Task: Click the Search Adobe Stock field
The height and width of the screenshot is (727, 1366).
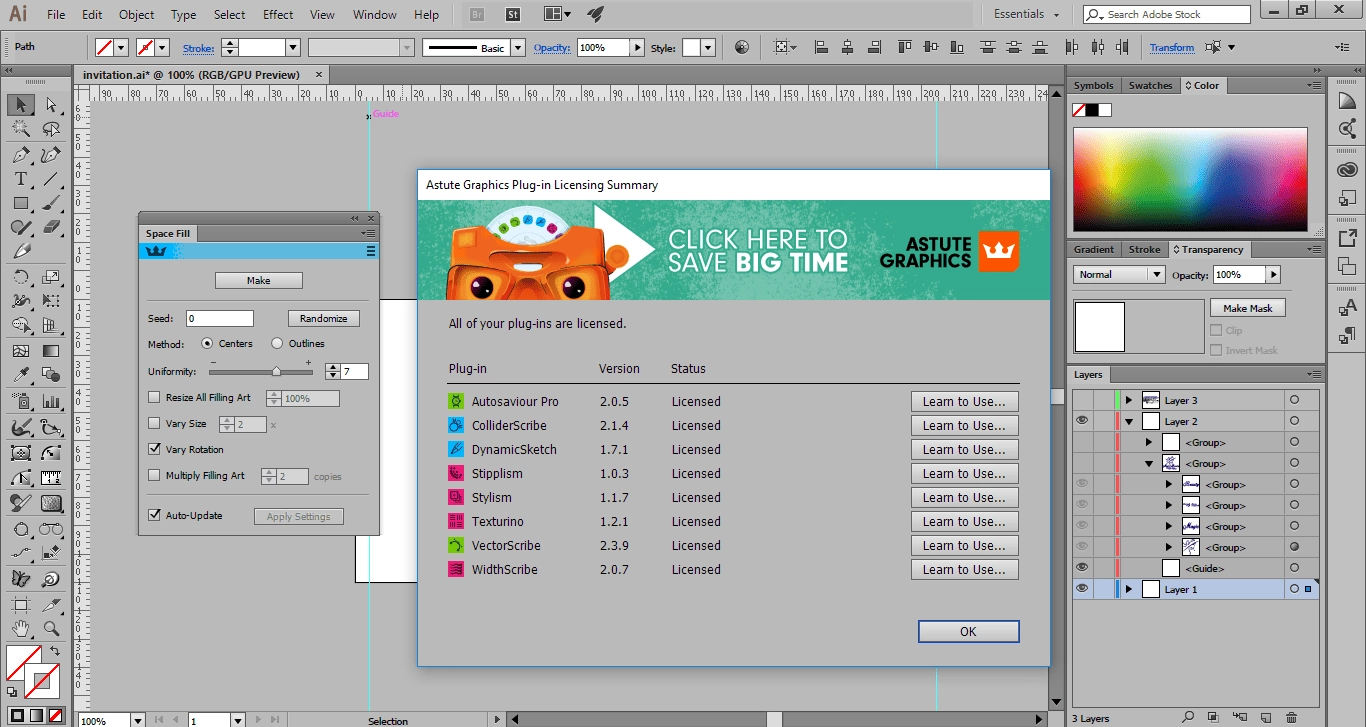Action: click(x=1166, y=14)
